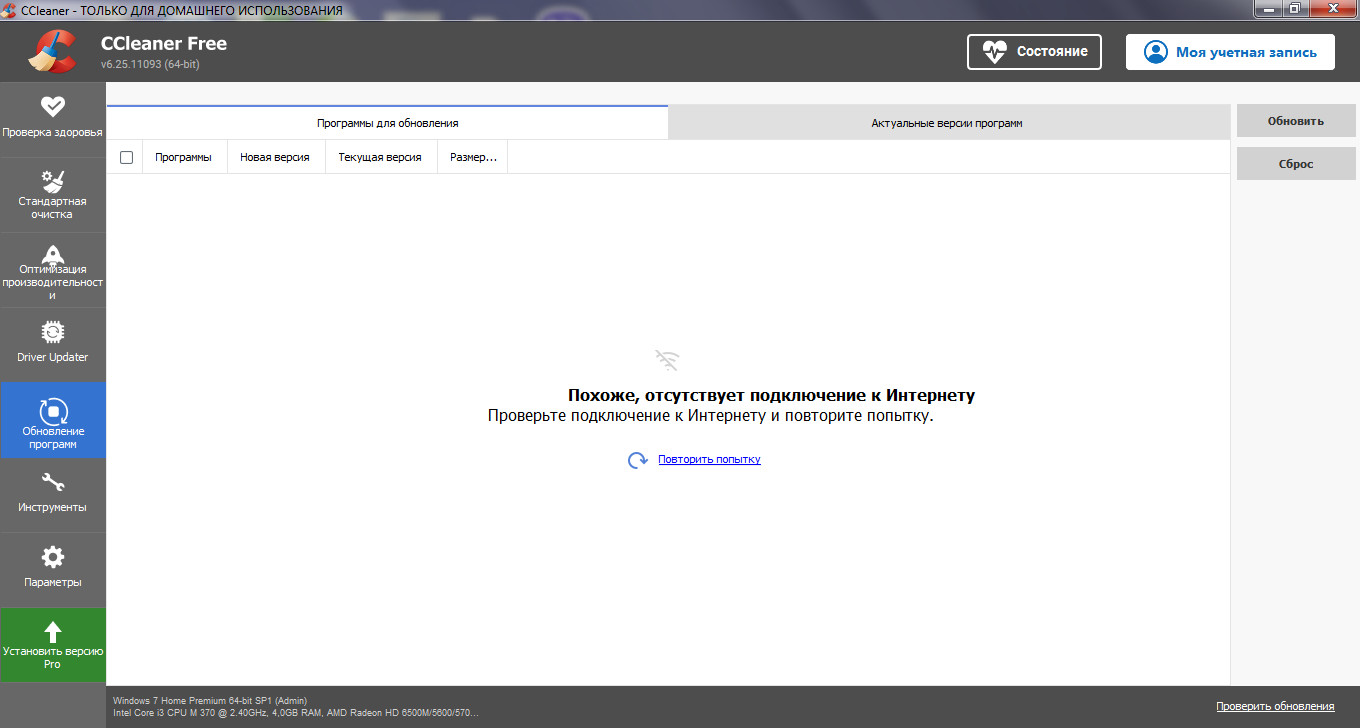The image size is (1360, 728).
Task: Click Проверить обновления link
Action: 1275,706
